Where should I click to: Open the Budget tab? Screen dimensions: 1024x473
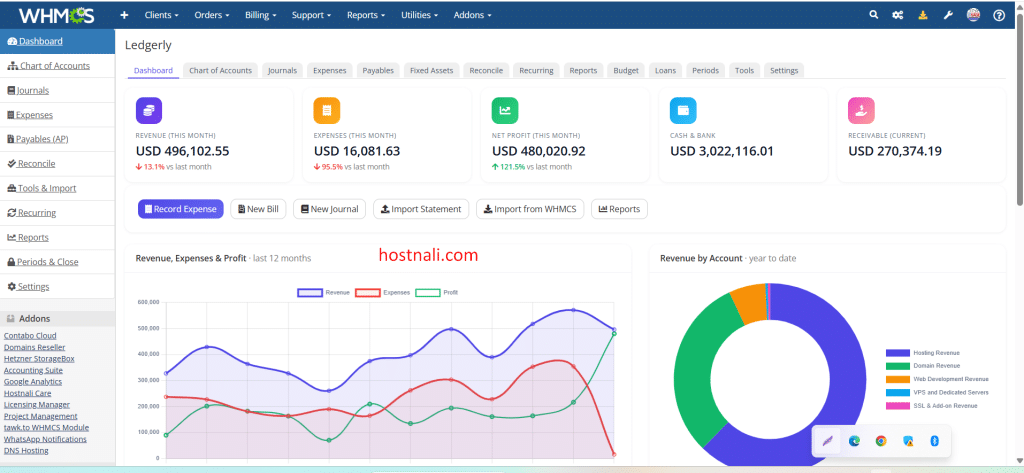tap(626, 71)
